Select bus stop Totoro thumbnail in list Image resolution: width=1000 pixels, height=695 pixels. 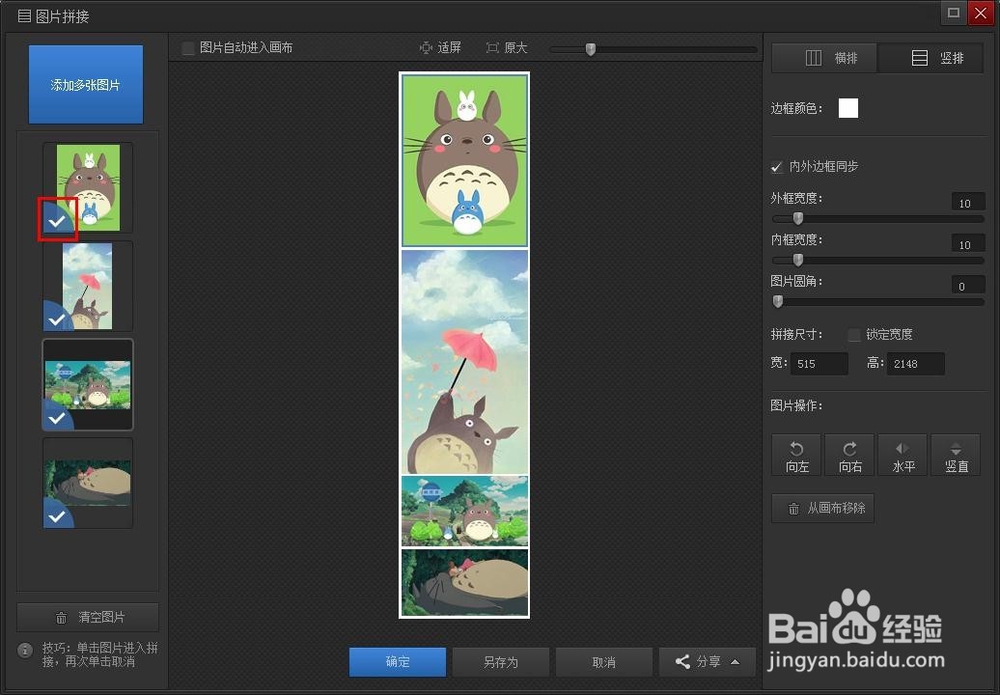88,384
